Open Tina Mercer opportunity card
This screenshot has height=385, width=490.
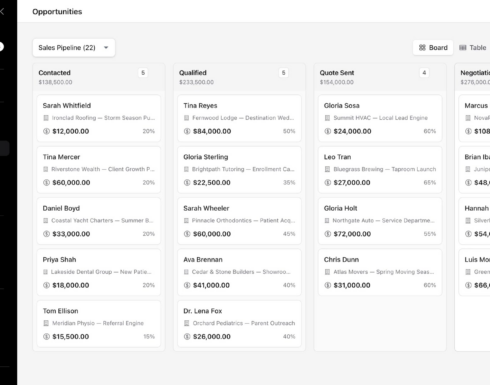pyautogui.click(x=99, y=170)
